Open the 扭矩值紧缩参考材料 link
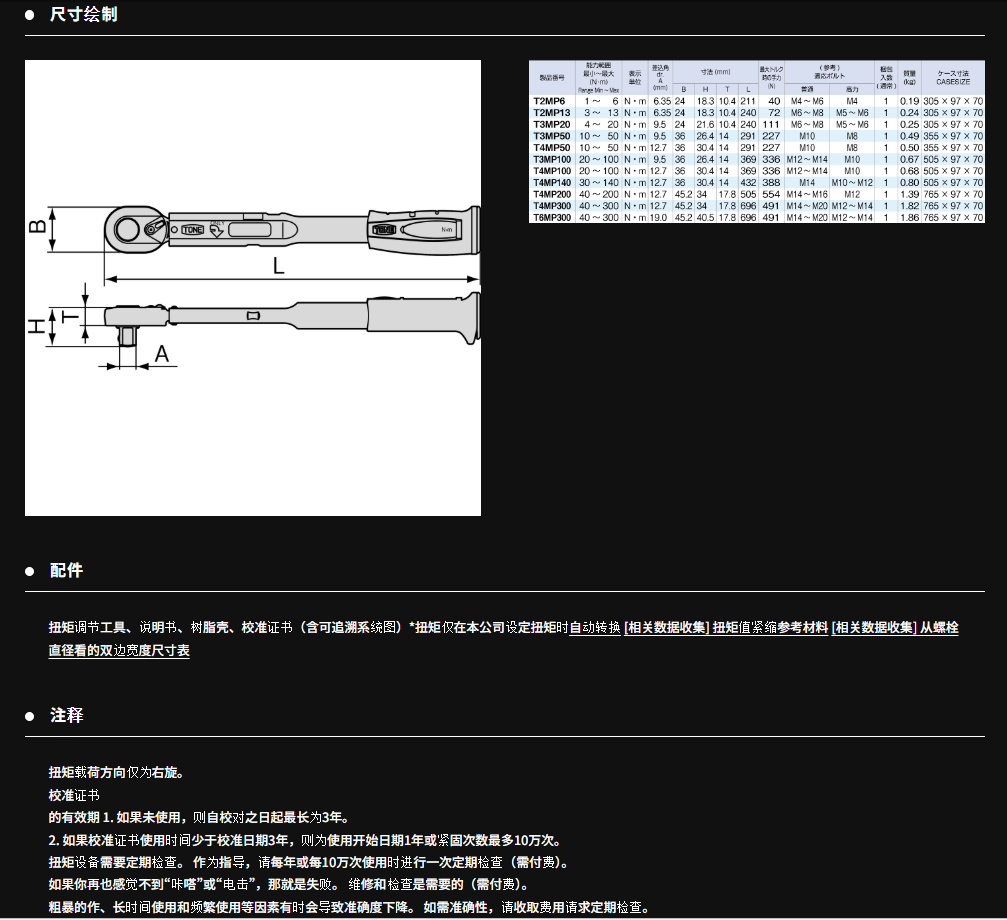This screenshot has width=1007, height=920. click(770, 628)
